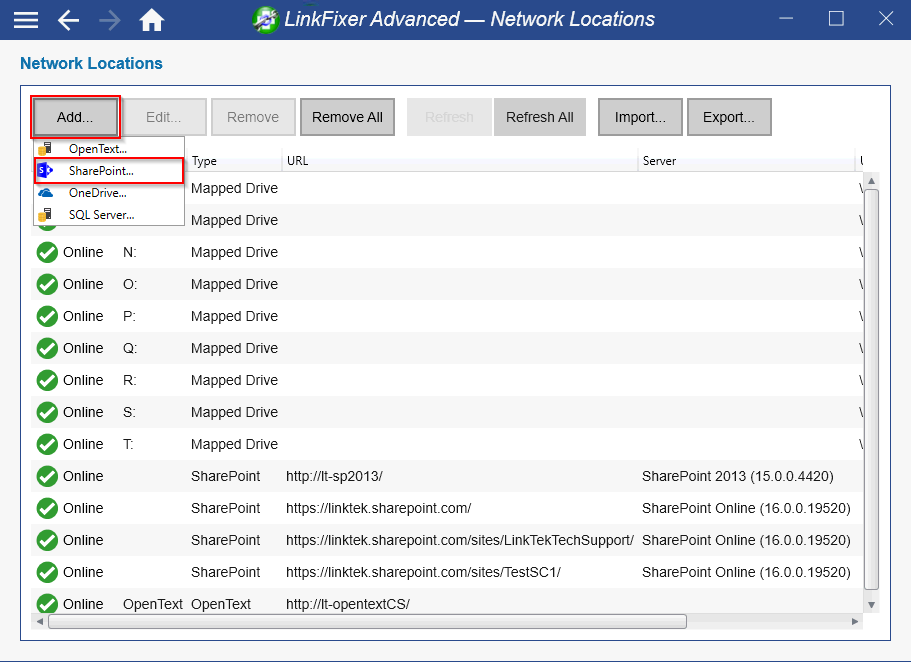
Task: Open the Import... dialog
Action: tap(640, 117)
